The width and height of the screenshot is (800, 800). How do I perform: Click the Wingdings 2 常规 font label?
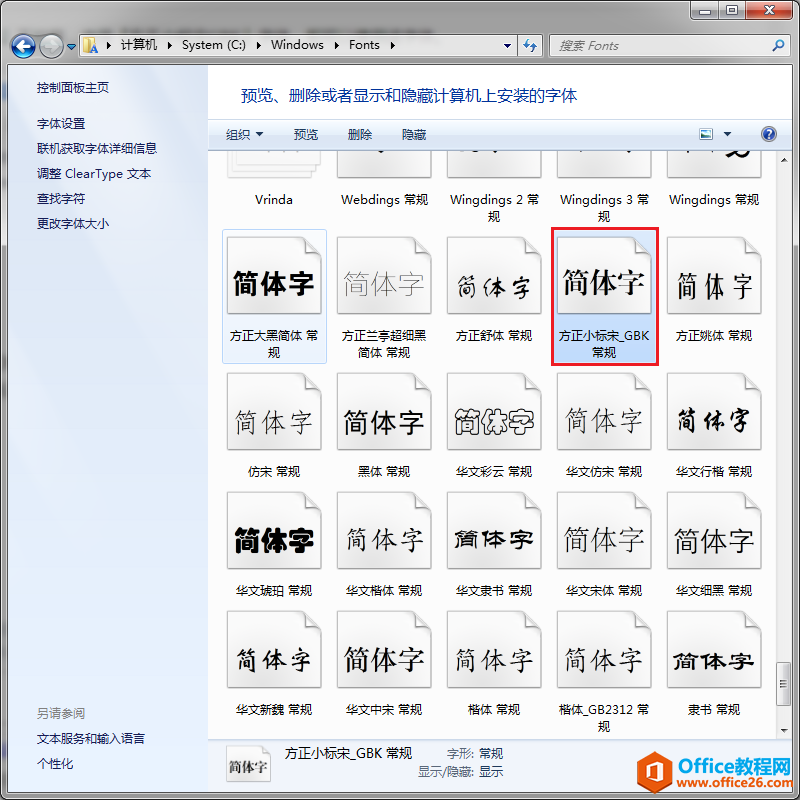click(494, 208)
